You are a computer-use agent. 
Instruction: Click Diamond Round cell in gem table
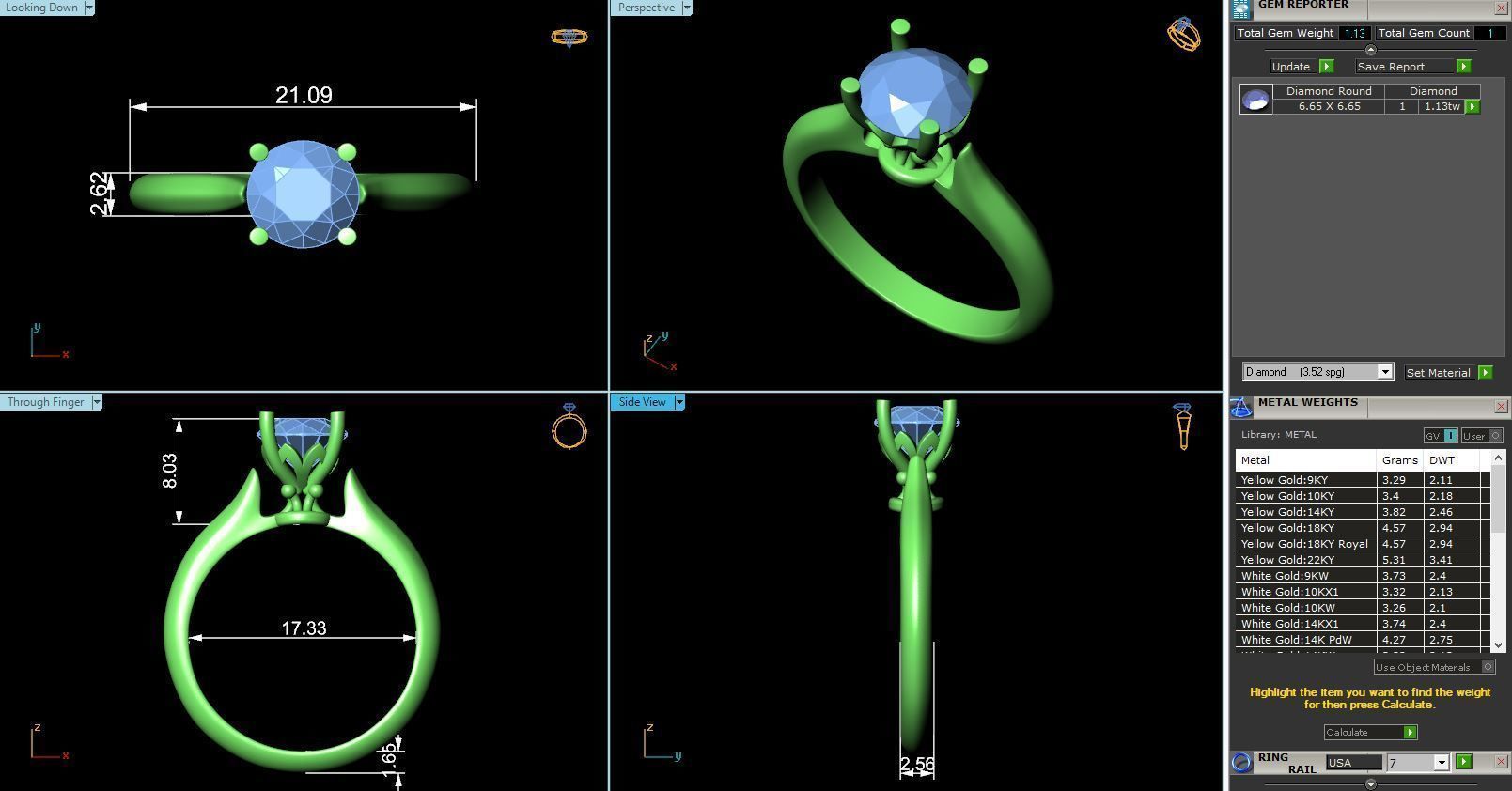point(1329,91)
